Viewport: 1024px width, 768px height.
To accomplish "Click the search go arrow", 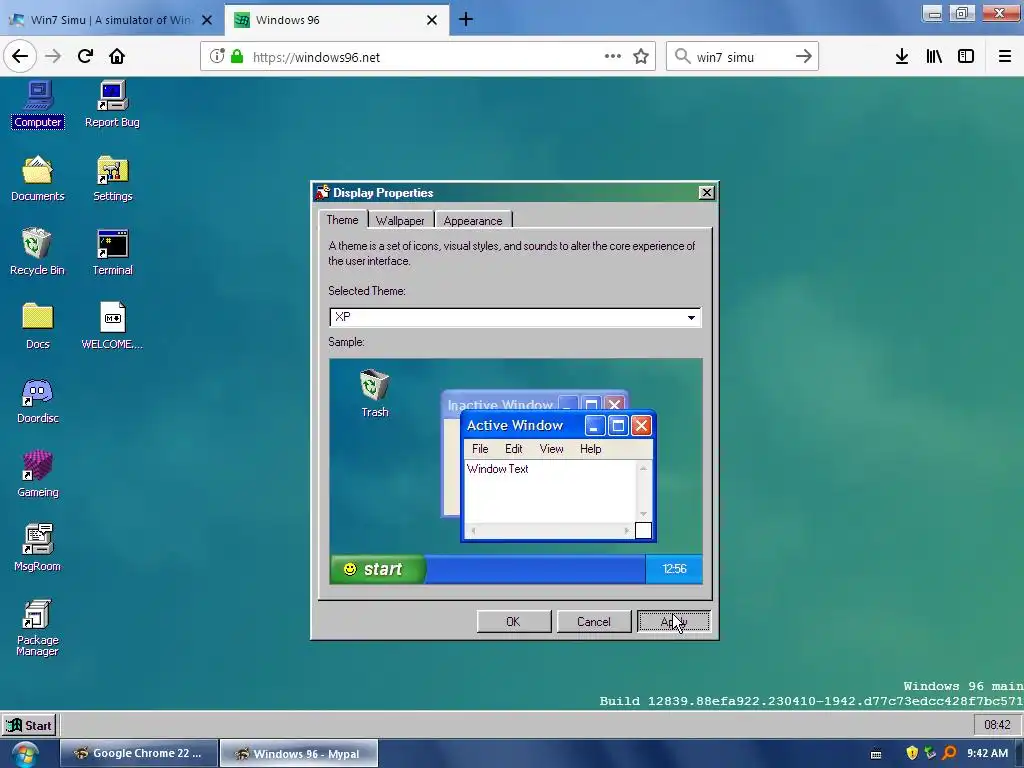I will coord(803,57).
